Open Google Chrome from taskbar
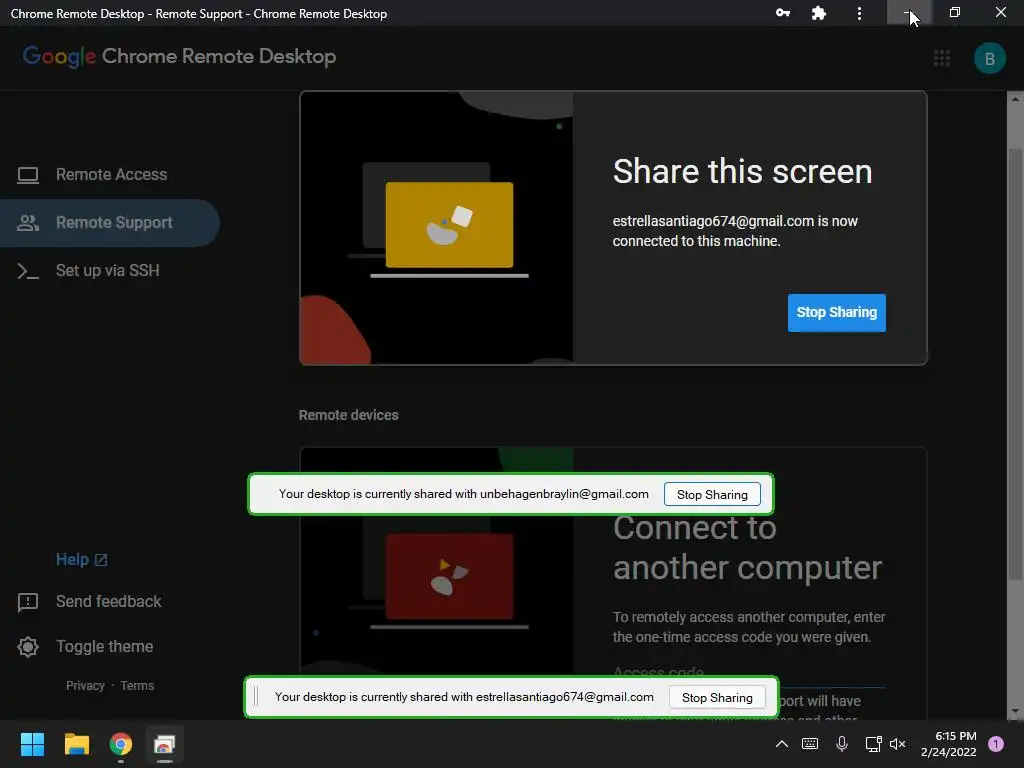This screenshot has width=1024, height=768. pyautogui.click(x=121, y=744)
